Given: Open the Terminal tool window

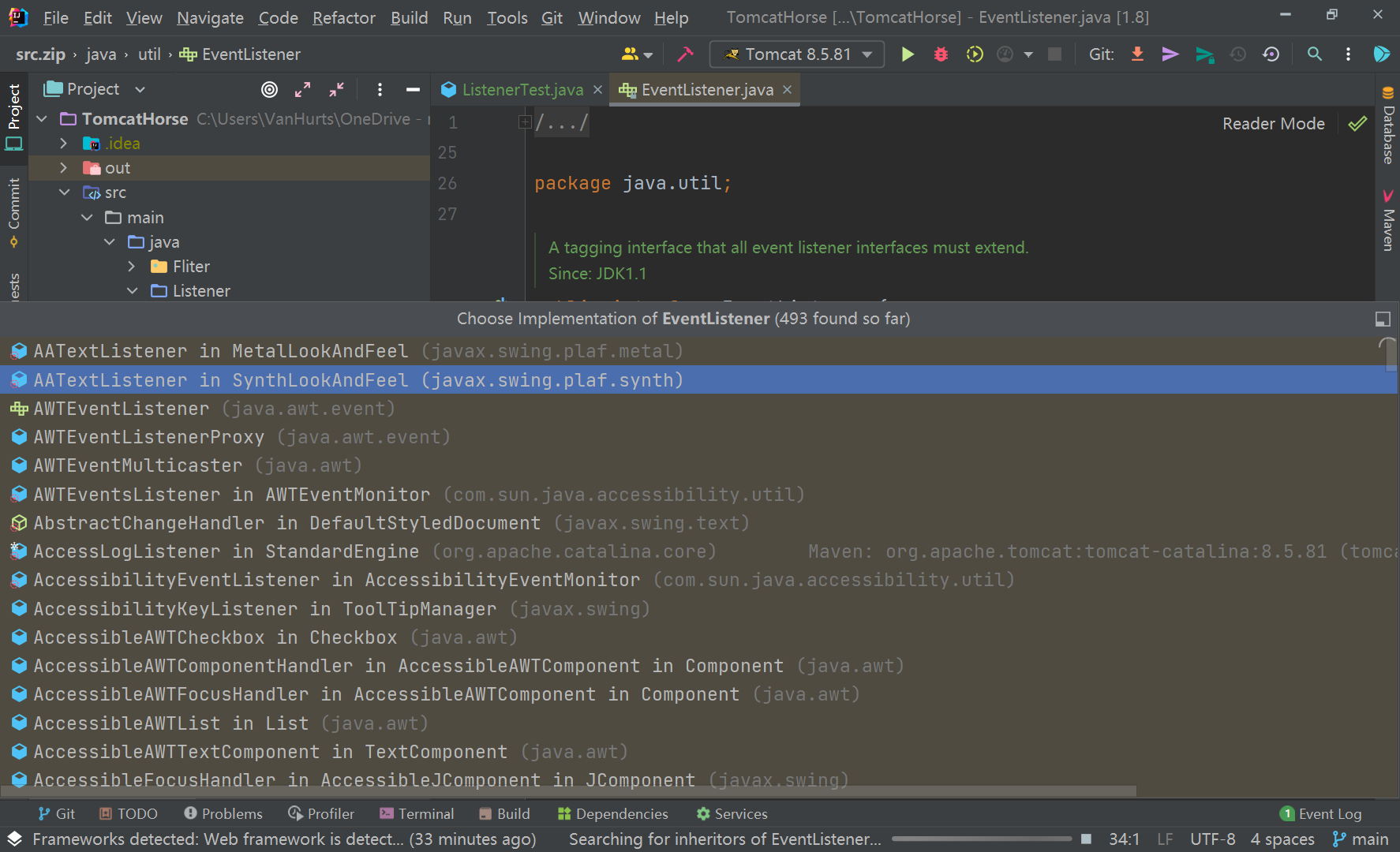Looking at the screenshot, I should (417, 813).
